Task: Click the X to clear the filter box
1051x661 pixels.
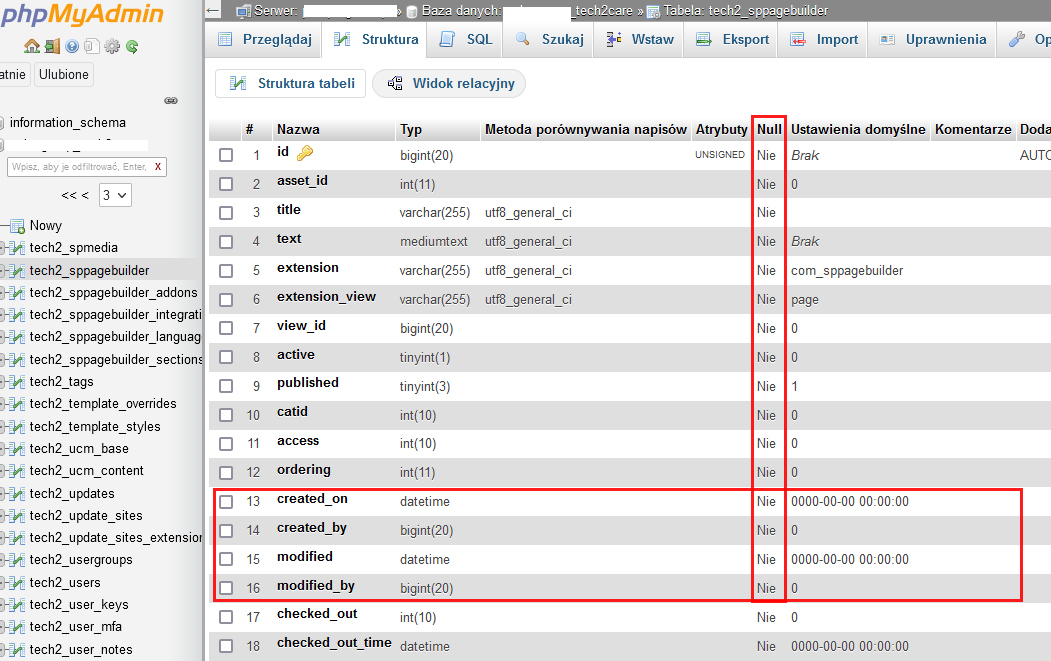Action: pos(157,167)
